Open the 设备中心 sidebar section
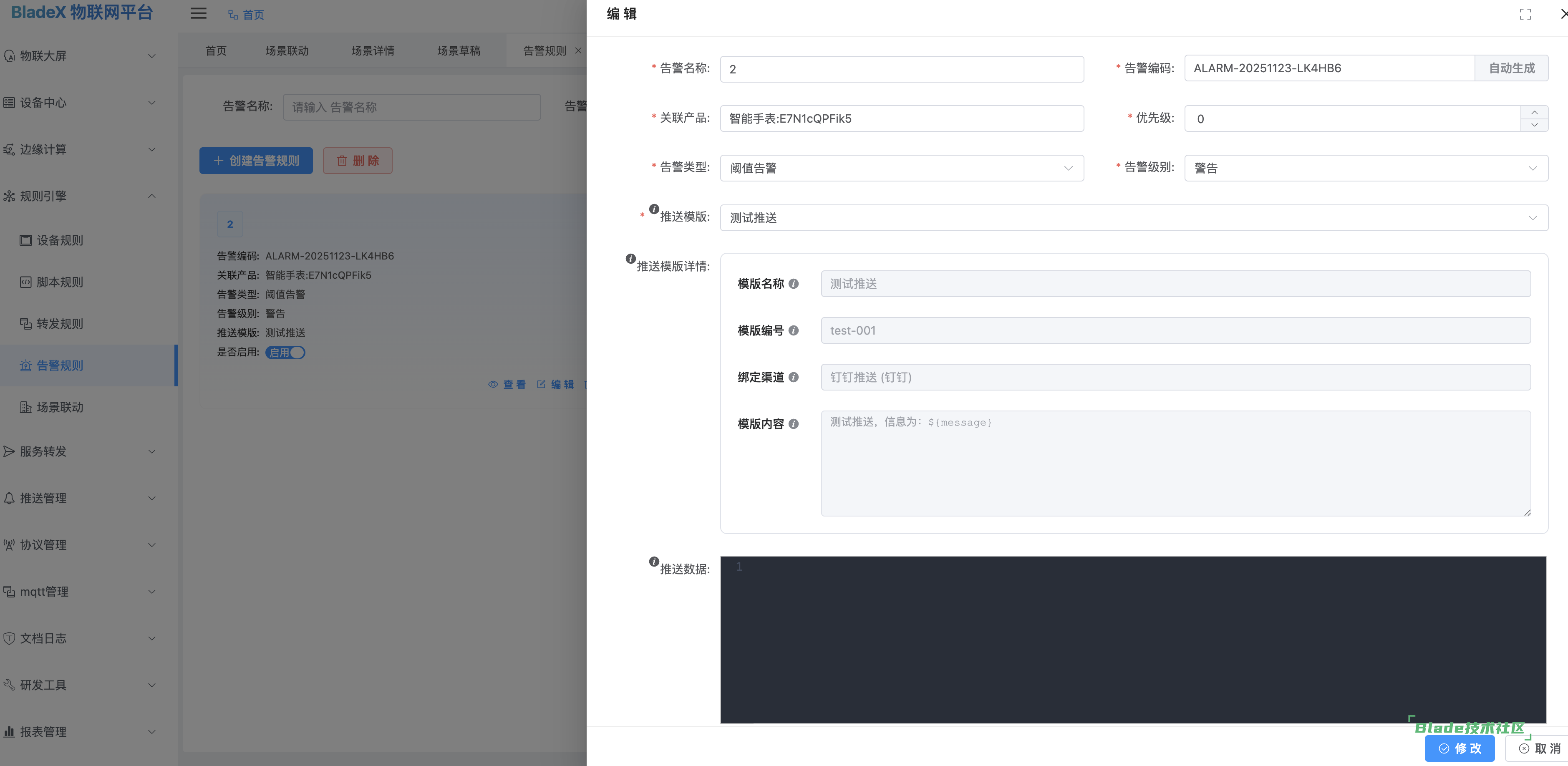The image size is (1568, 766). [x=43, y=102]
